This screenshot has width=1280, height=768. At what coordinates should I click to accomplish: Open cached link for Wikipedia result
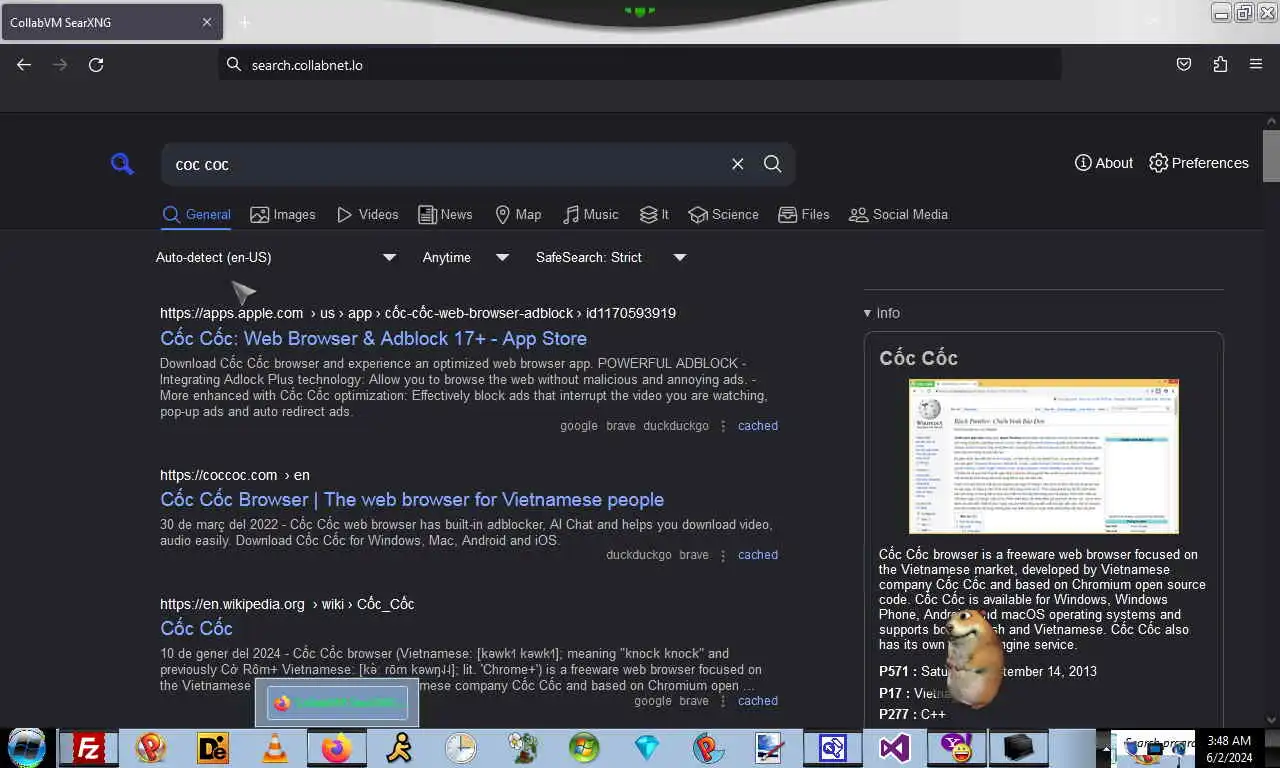(x=758, y=701)
